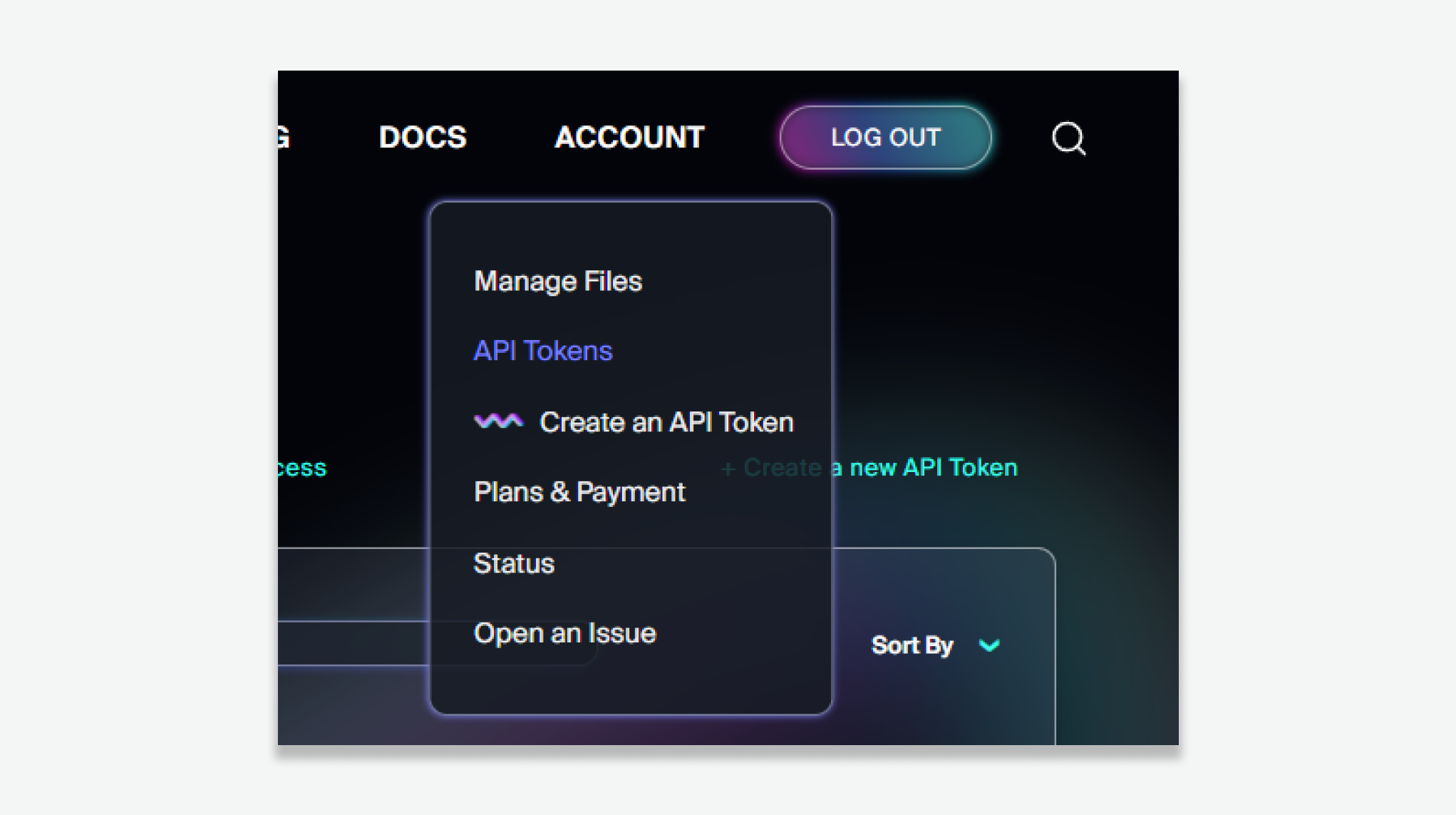
Task: Open the ACCOUNT navigation menu
Action: point(629,137)
